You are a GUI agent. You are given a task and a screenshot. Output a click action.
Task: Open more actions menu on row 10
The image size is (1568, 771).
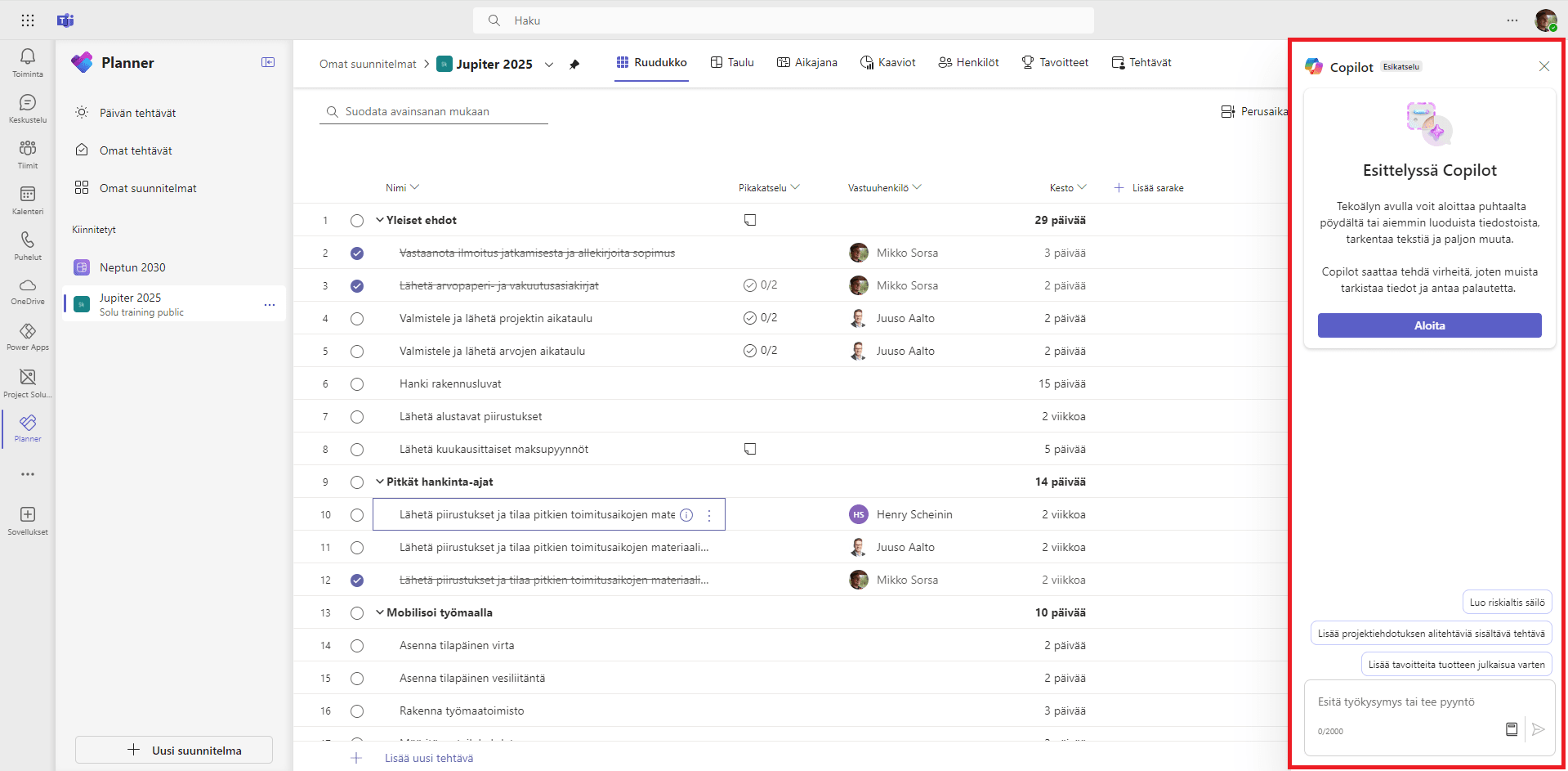tap(709, 515)
